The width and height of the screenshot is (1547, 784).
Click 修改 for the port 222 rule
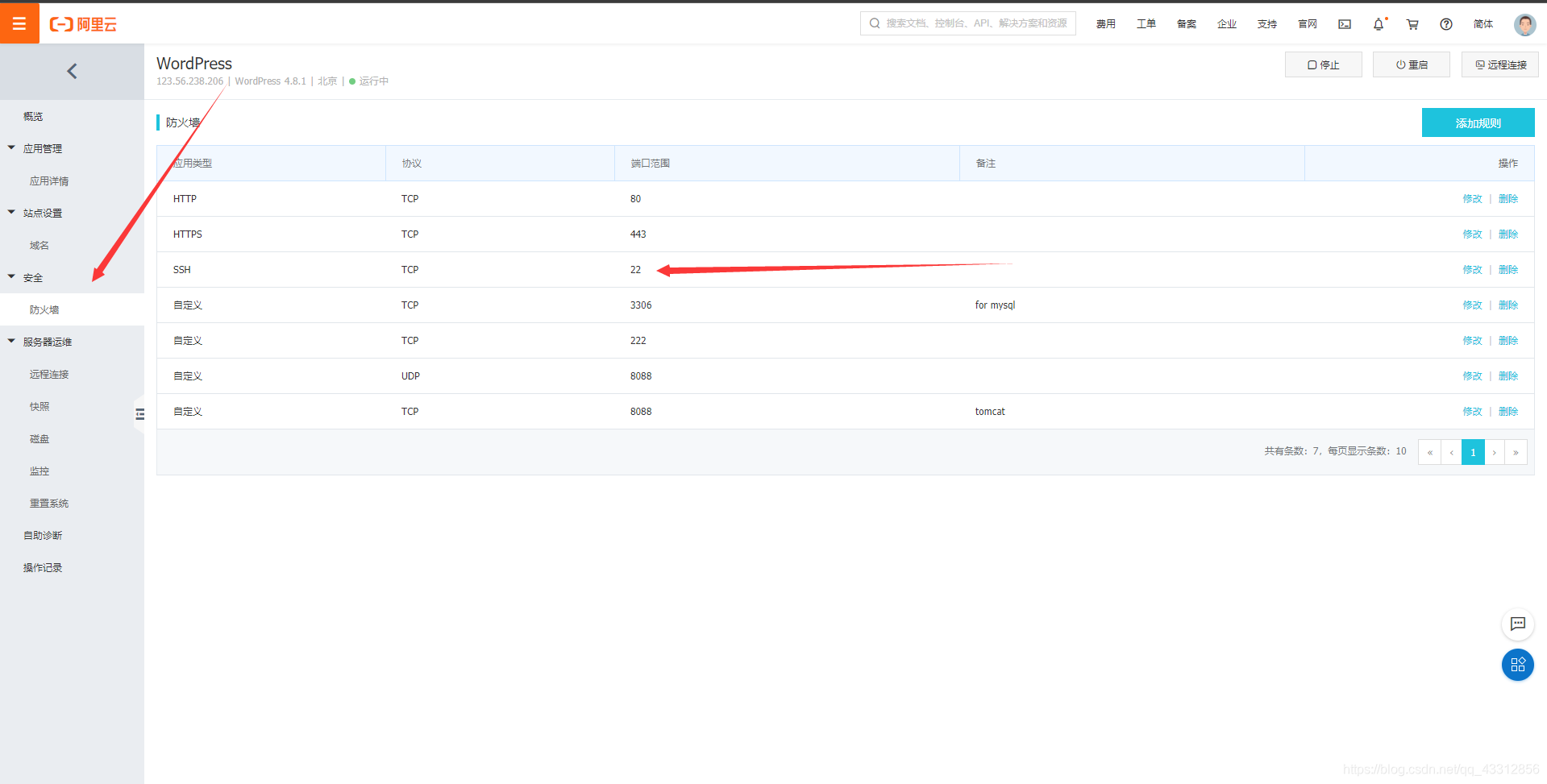tap(1473, 340)
